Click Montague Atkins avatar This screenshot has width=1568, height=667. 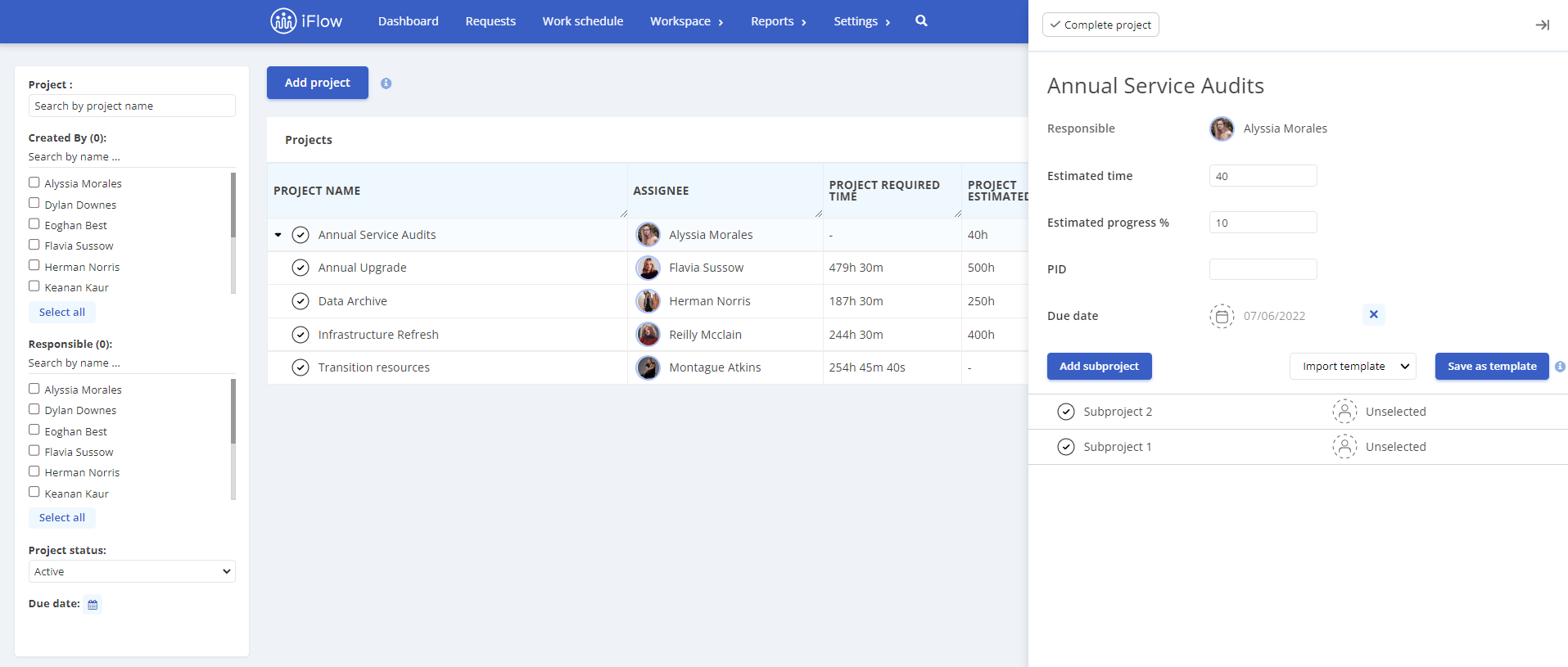click(648, 367)
